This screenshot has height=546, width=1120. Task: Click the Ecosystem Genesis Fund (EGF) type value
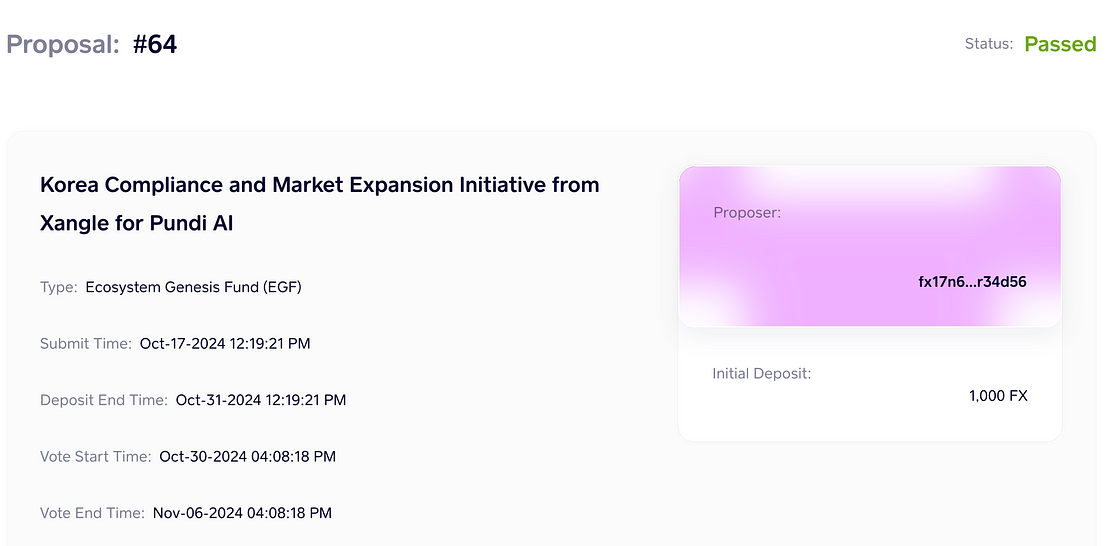click(x=193, y=287)
